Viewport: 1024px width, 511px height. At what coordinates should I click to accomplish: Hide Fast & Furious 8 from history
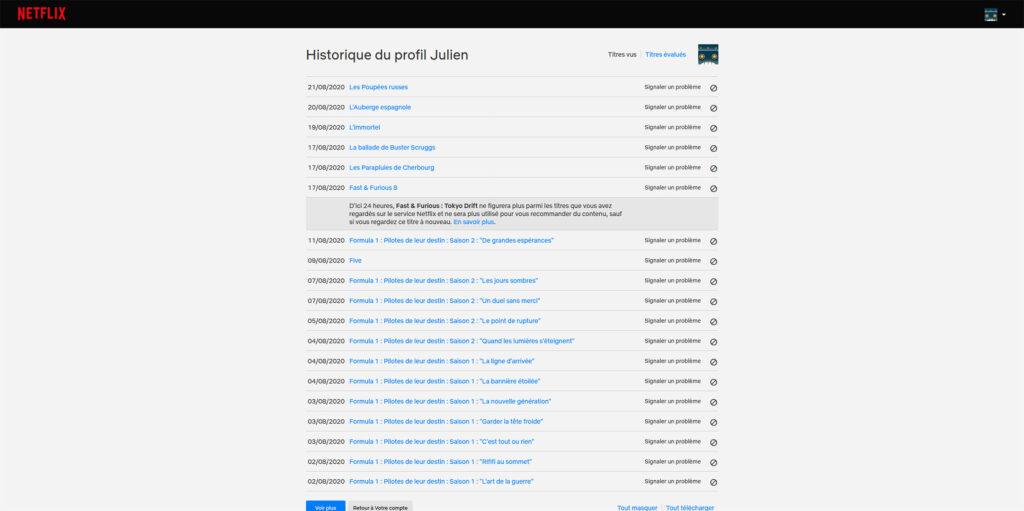tap(713, 188)
